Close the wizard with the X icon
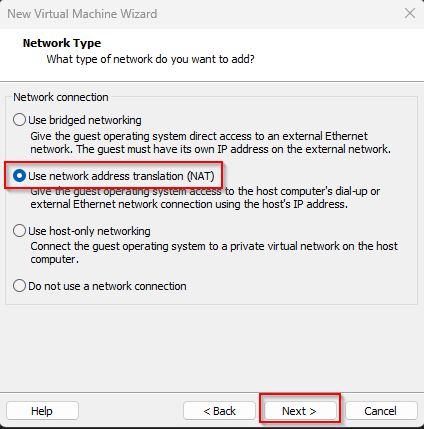 point(410,14)
